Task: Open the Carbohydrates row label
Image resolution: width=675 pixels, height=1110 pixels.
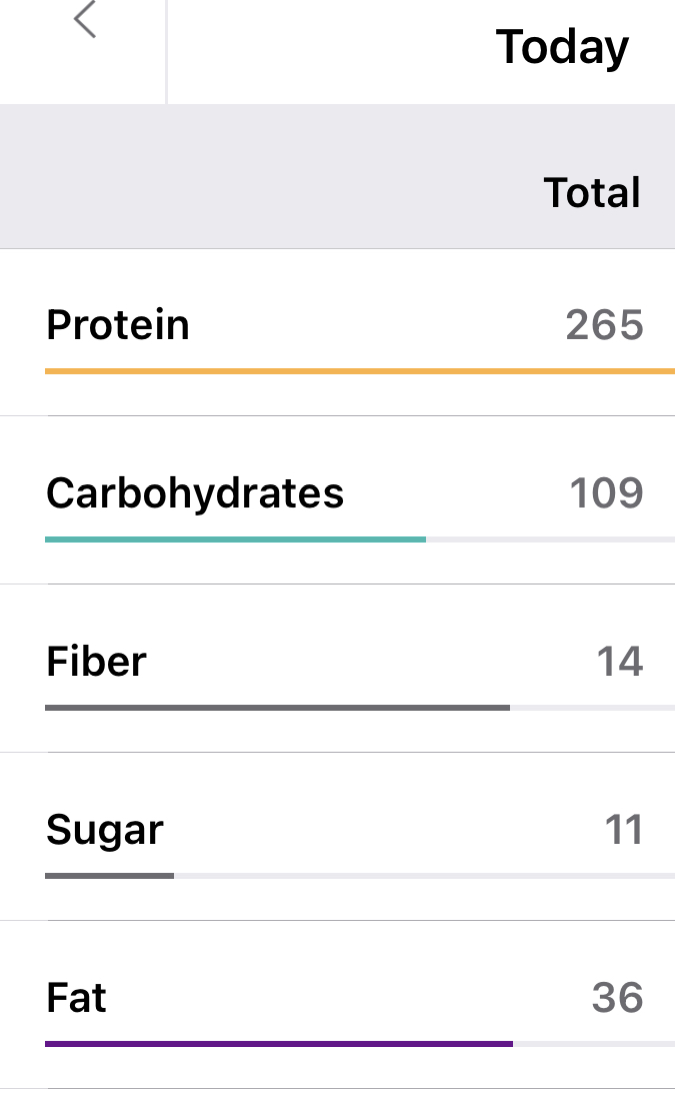Action: point(195,493)
